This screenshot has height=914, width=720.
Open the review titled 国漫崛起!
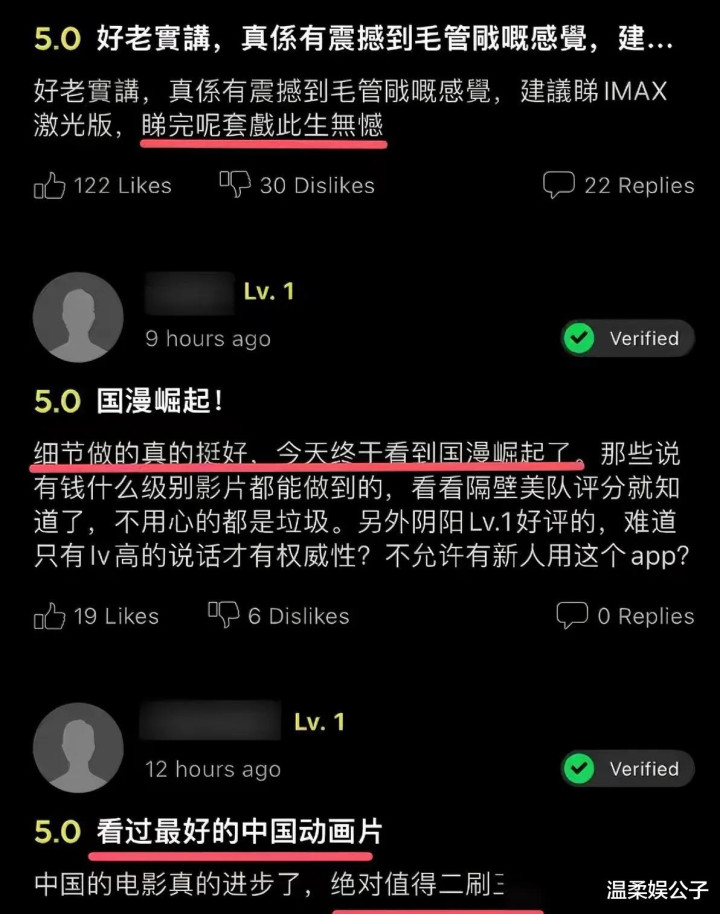[159, 401]
